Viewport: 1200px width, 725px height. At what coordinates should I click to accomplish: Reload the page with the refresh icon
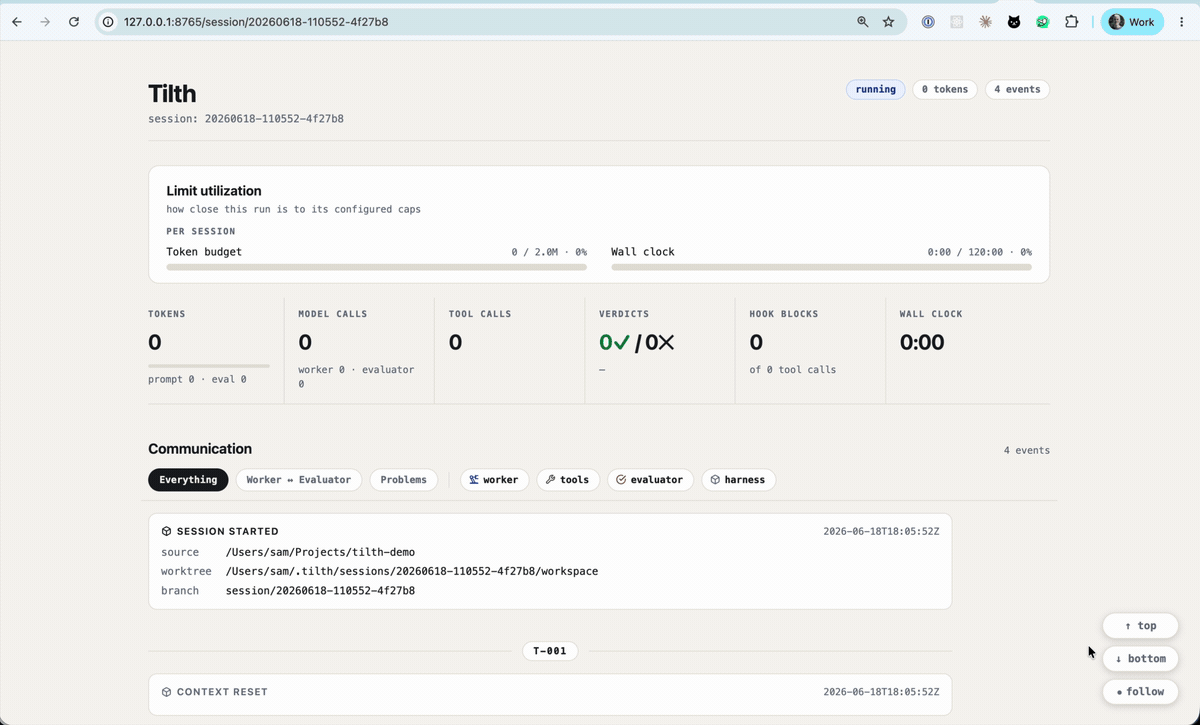coord(73,22)
